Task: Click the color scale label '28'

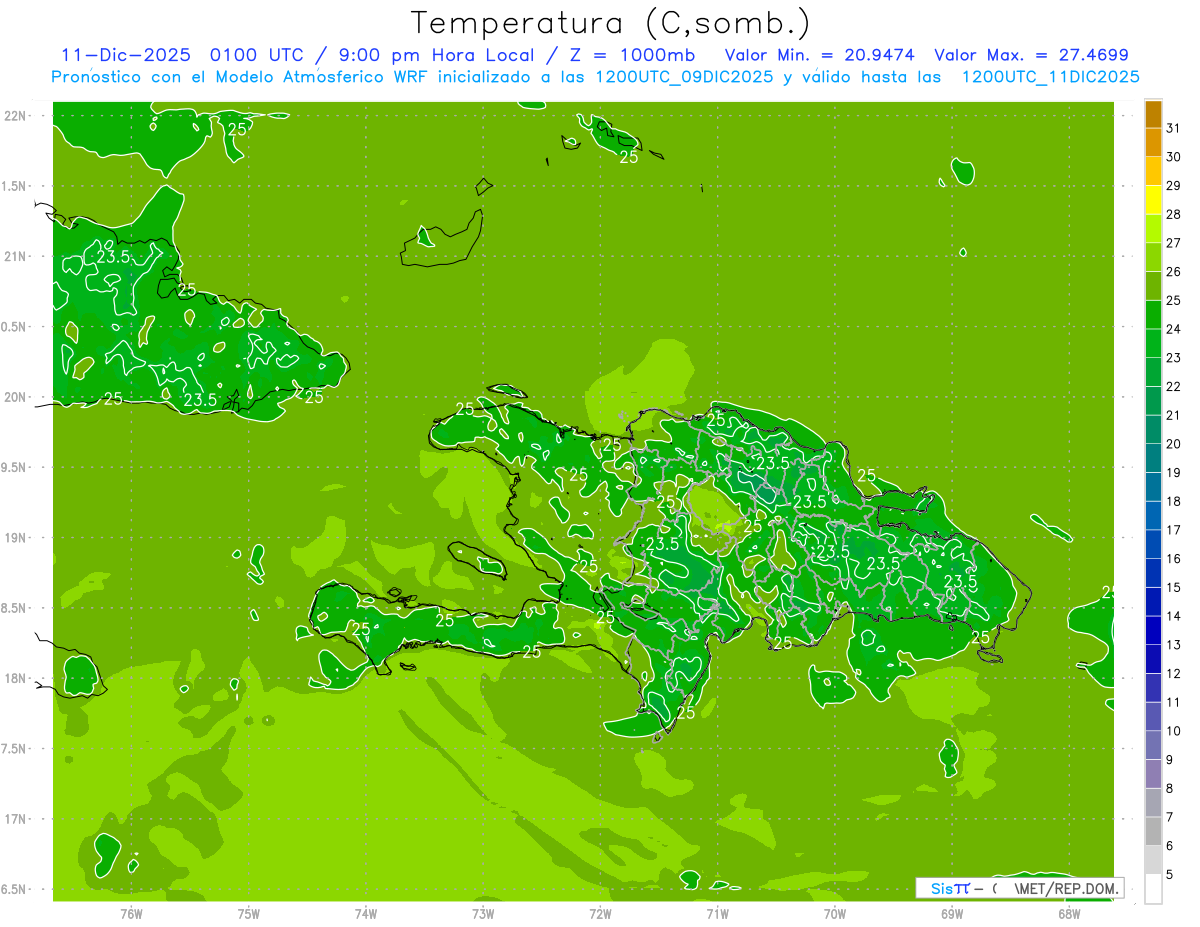Action: click(x=1174, y=214)
